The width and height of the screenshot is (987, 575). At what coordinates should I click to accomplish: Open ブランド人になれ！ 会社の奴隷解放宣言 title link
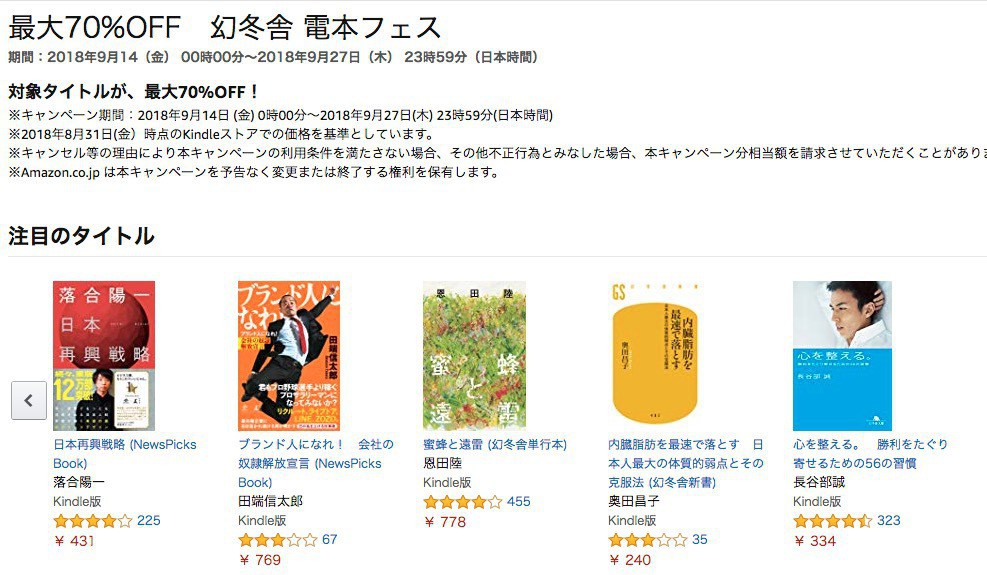(316, 463)
